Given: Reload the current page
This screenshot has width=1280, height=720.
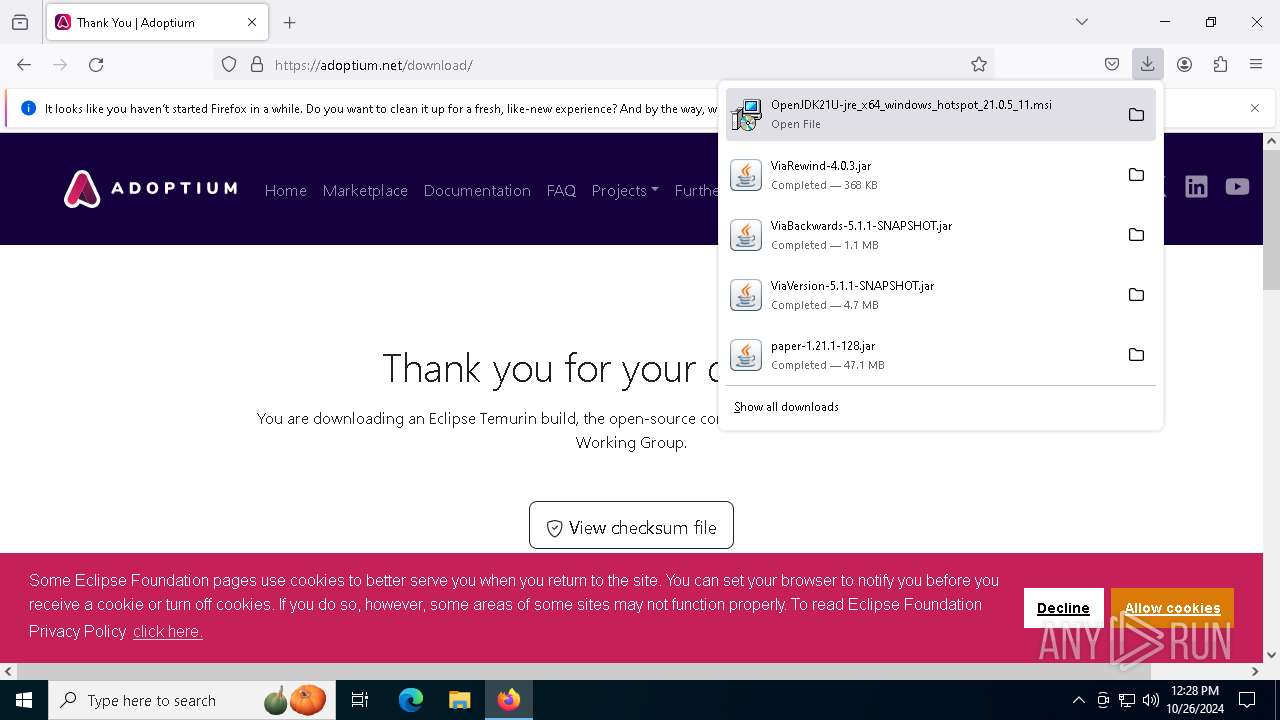Looking at the screenshot, I should pyautogui.click(x=96, y=65).
